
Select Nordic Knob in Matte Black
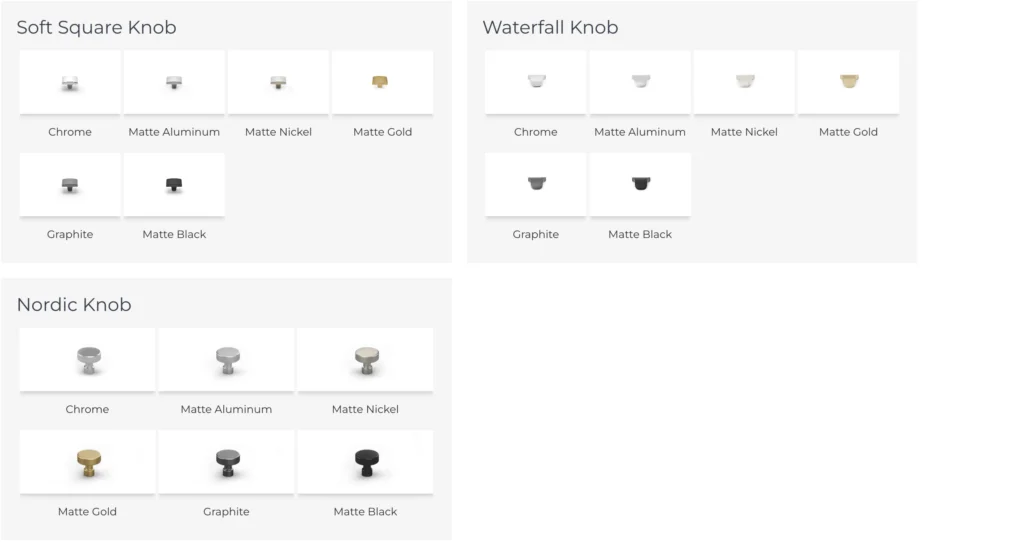365,462
